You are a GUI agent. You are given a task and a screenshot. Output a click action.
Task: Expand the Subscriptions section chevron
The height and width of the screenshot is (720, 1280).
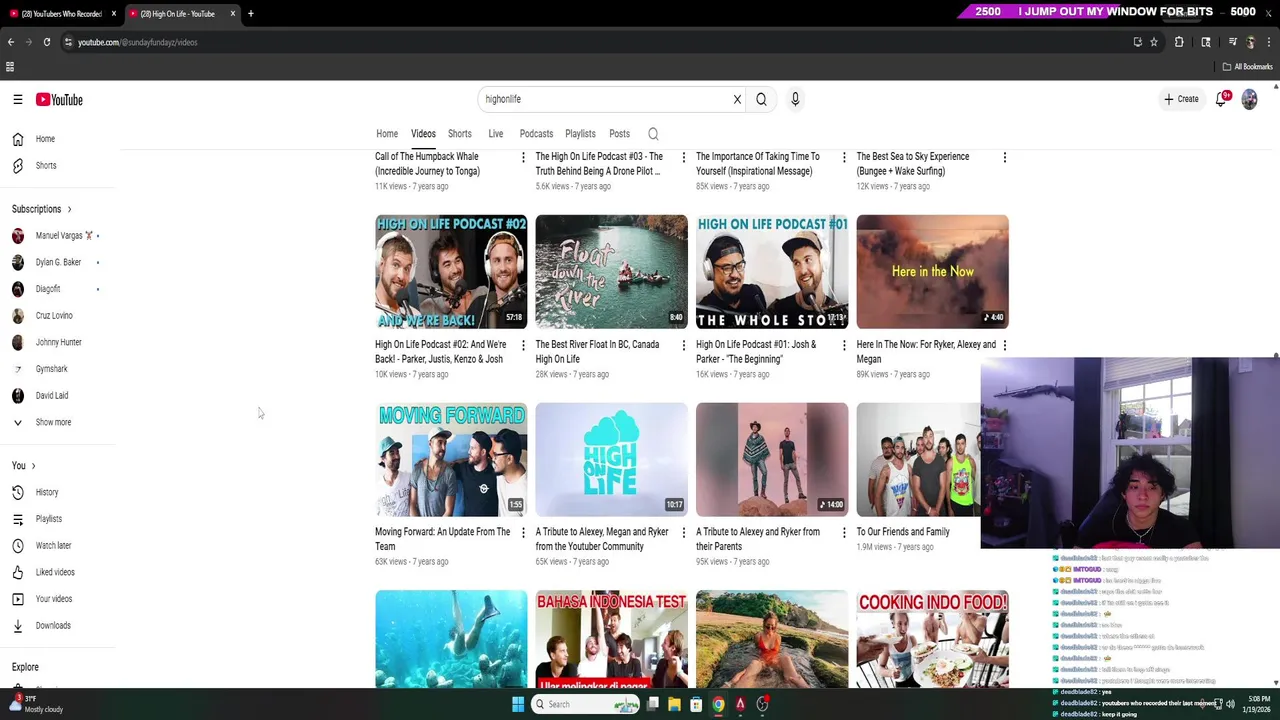[69, 209]
